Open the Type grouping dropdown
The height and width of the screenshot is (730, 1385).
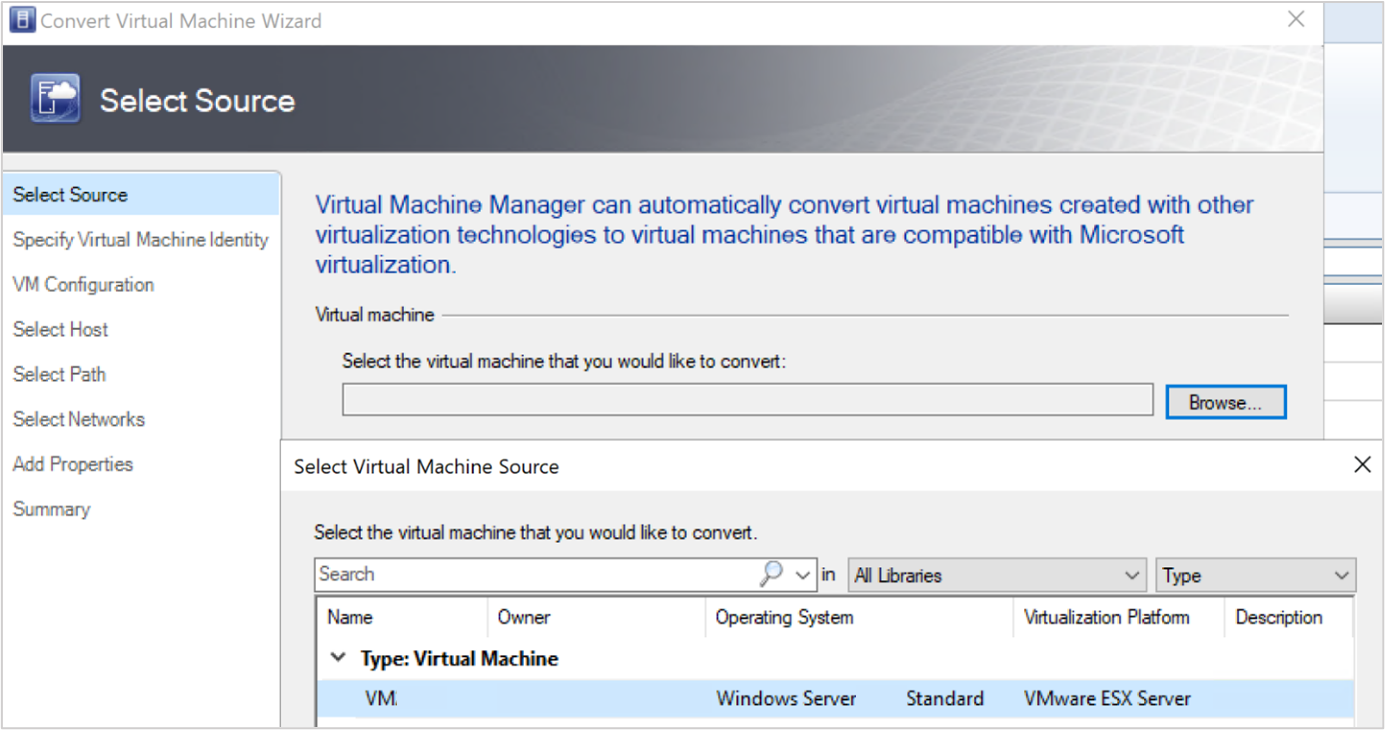(1255, 575)
